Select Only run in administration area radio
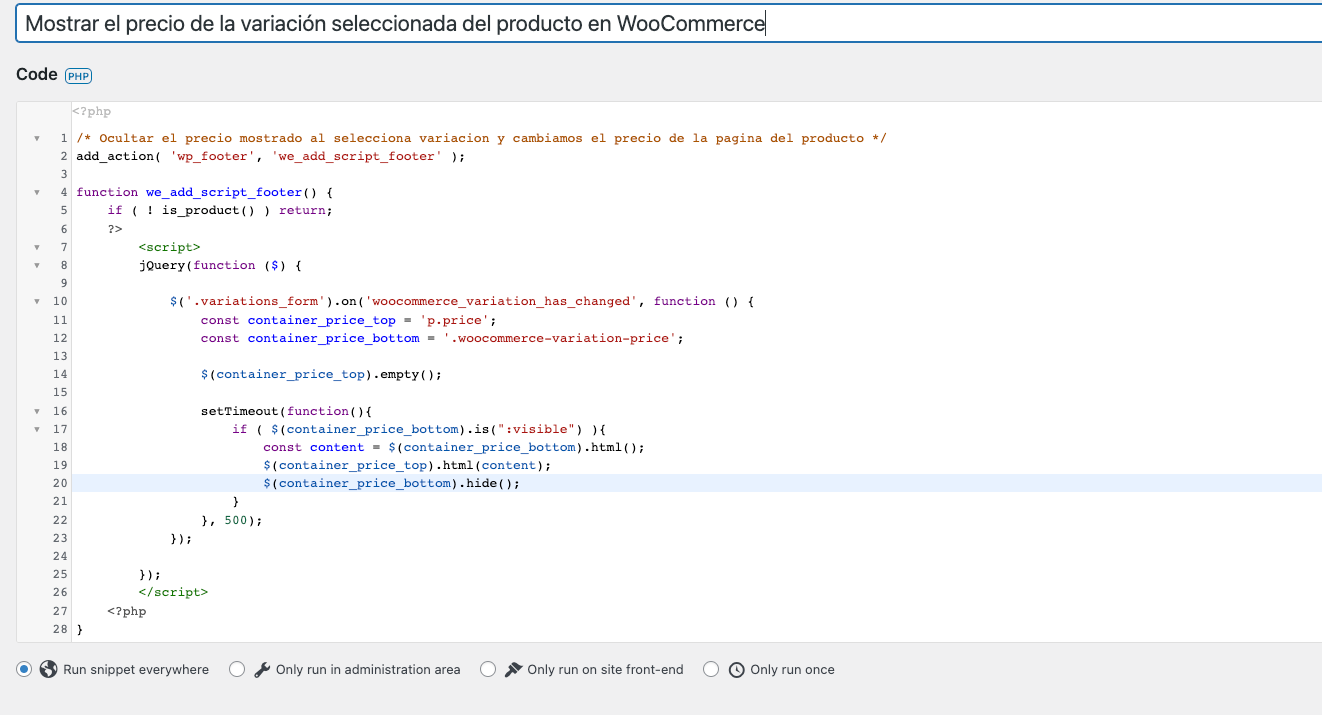 237,670
